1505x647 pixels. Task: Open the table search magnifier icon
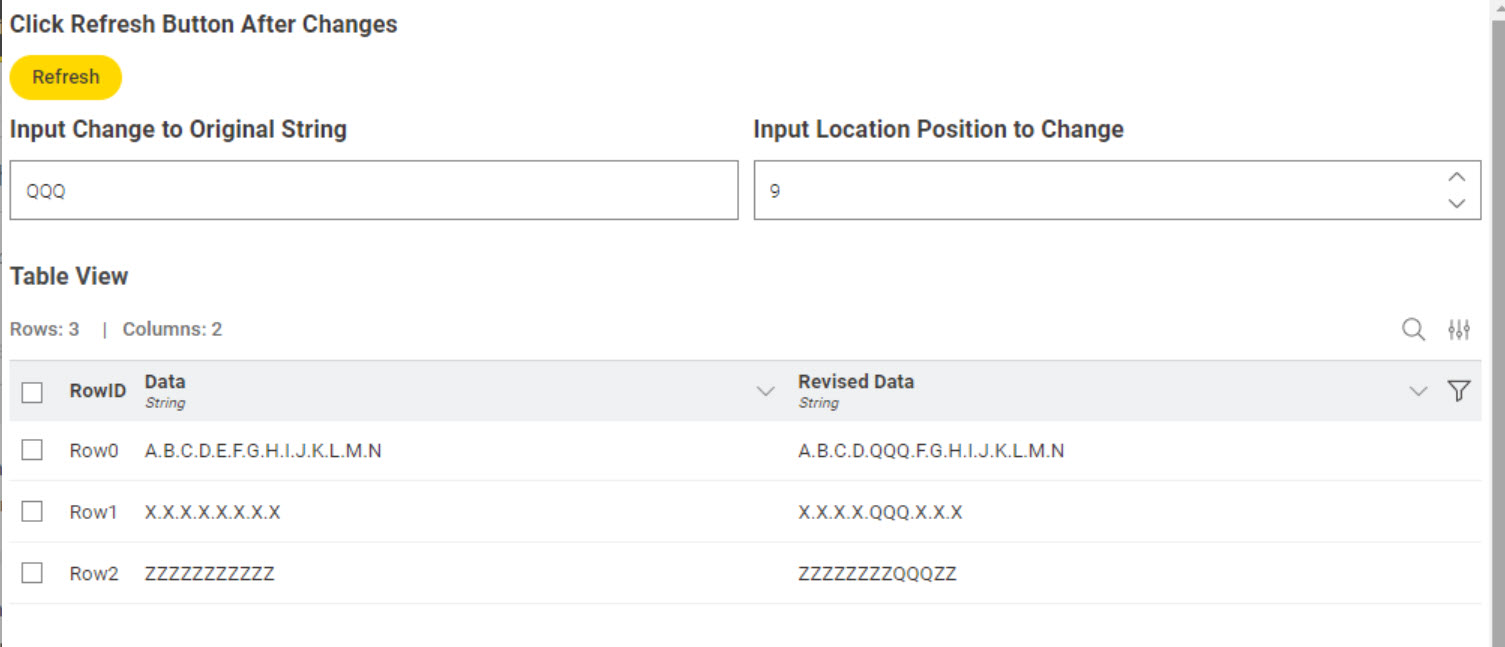1413,329
